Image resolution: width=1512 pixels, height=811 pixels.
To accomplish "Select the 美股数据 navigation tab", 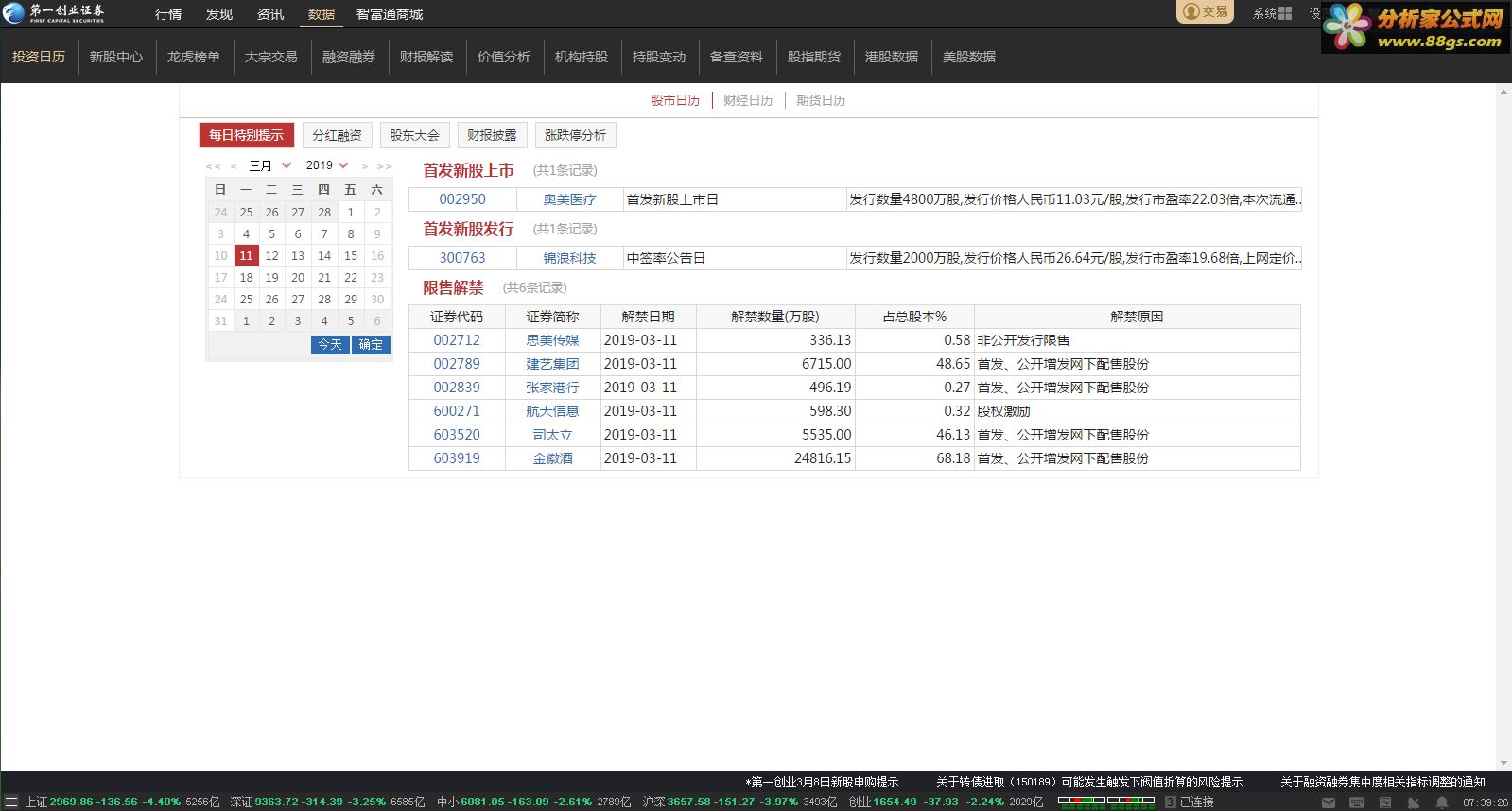I will [x=969, y=57].
